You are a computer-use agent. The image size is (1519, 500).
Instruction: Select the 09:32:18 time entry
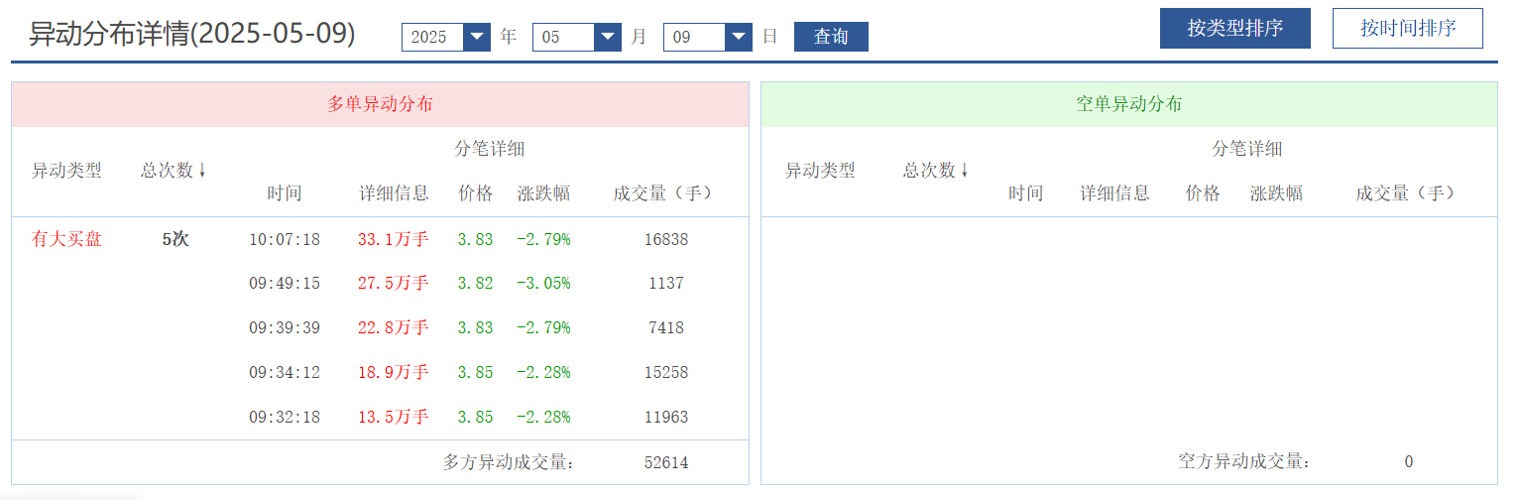284,416
